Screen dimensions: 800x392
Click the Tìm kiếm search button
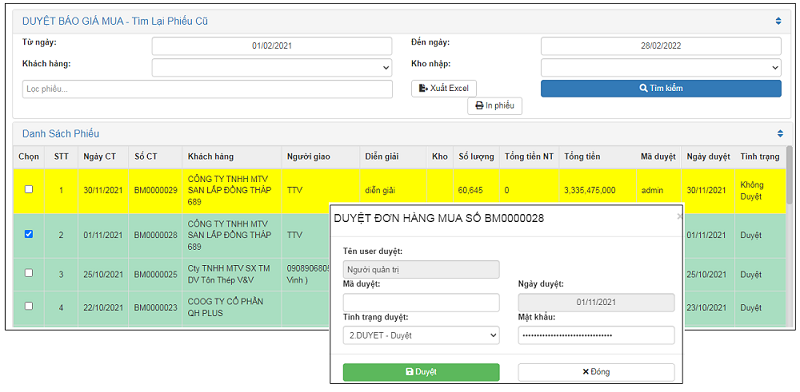pos(661,88)
